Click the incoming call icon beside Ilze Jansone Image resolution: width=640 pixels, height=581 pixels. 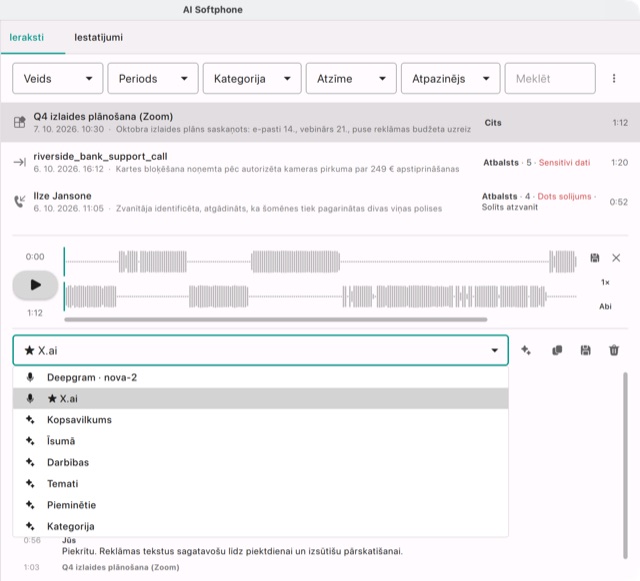click(20, 202)
